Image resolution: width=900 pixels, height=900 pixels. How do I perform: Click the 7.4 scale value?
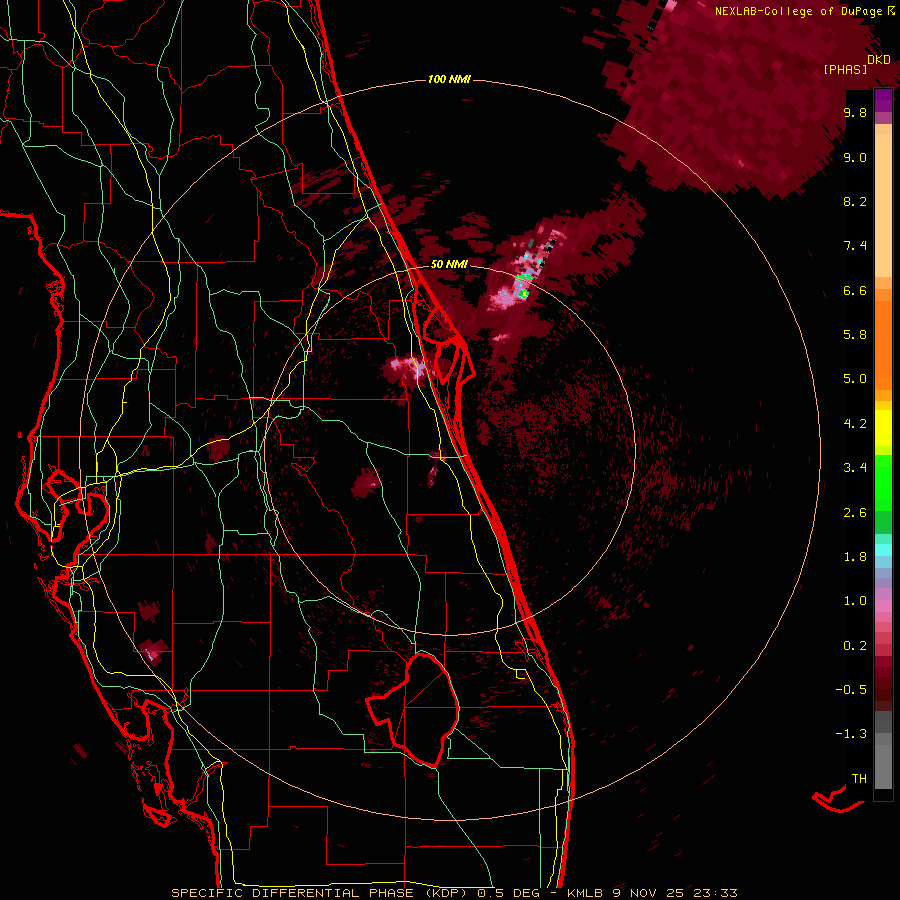coord(855,246)
